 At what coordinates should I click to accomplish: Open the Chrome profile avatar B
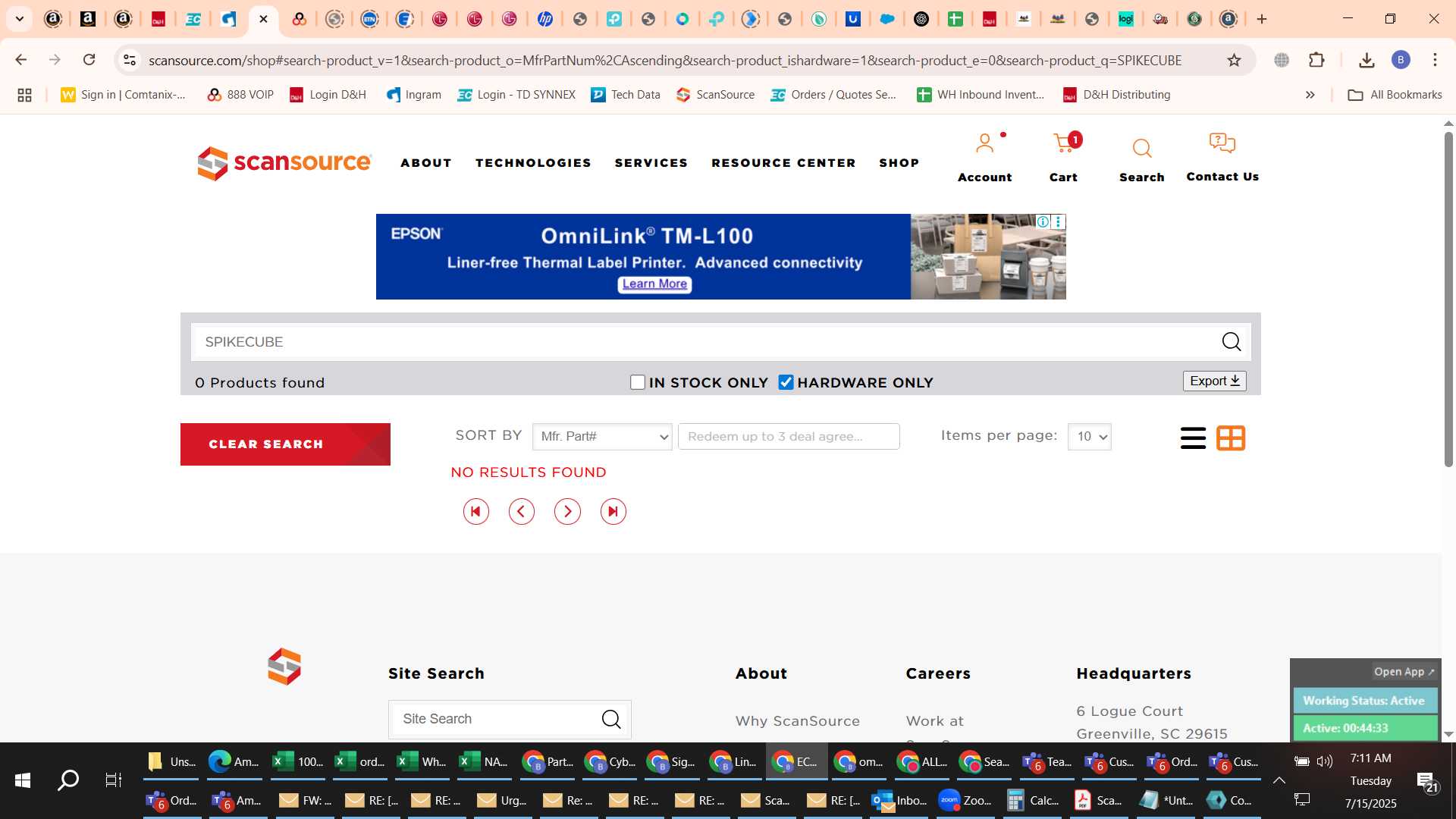[1401, 60]
